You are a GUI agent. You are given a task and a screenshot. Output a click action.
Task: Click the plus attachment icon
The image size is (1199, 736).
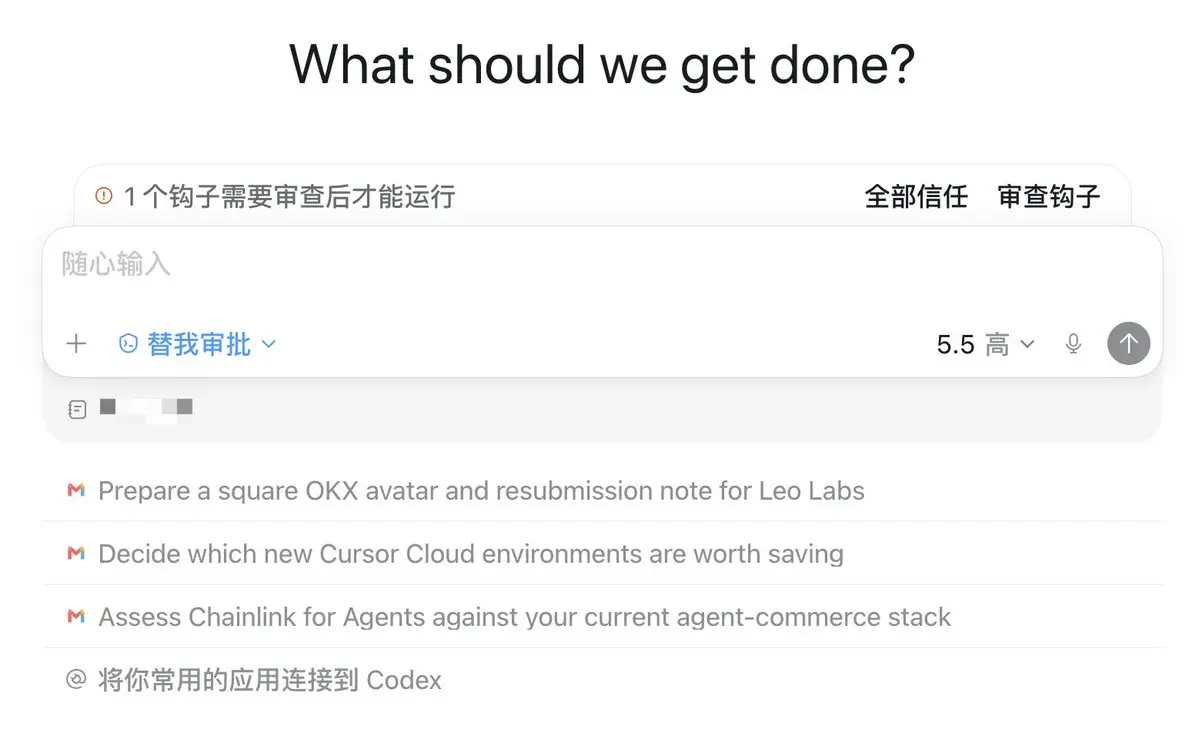(x=76, y=344)
